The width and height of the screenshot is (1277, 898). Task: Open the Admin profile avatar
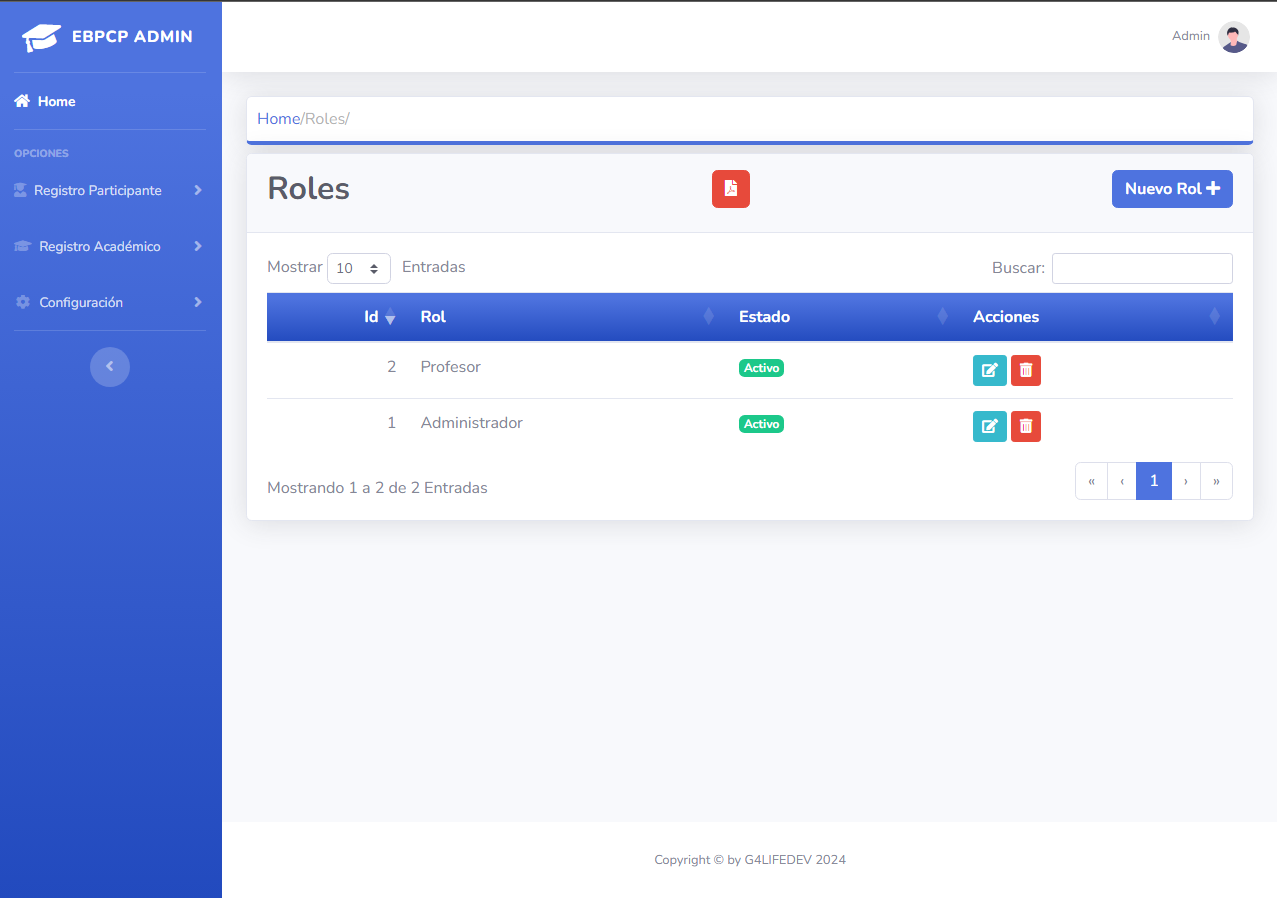tap(1233, 36)
